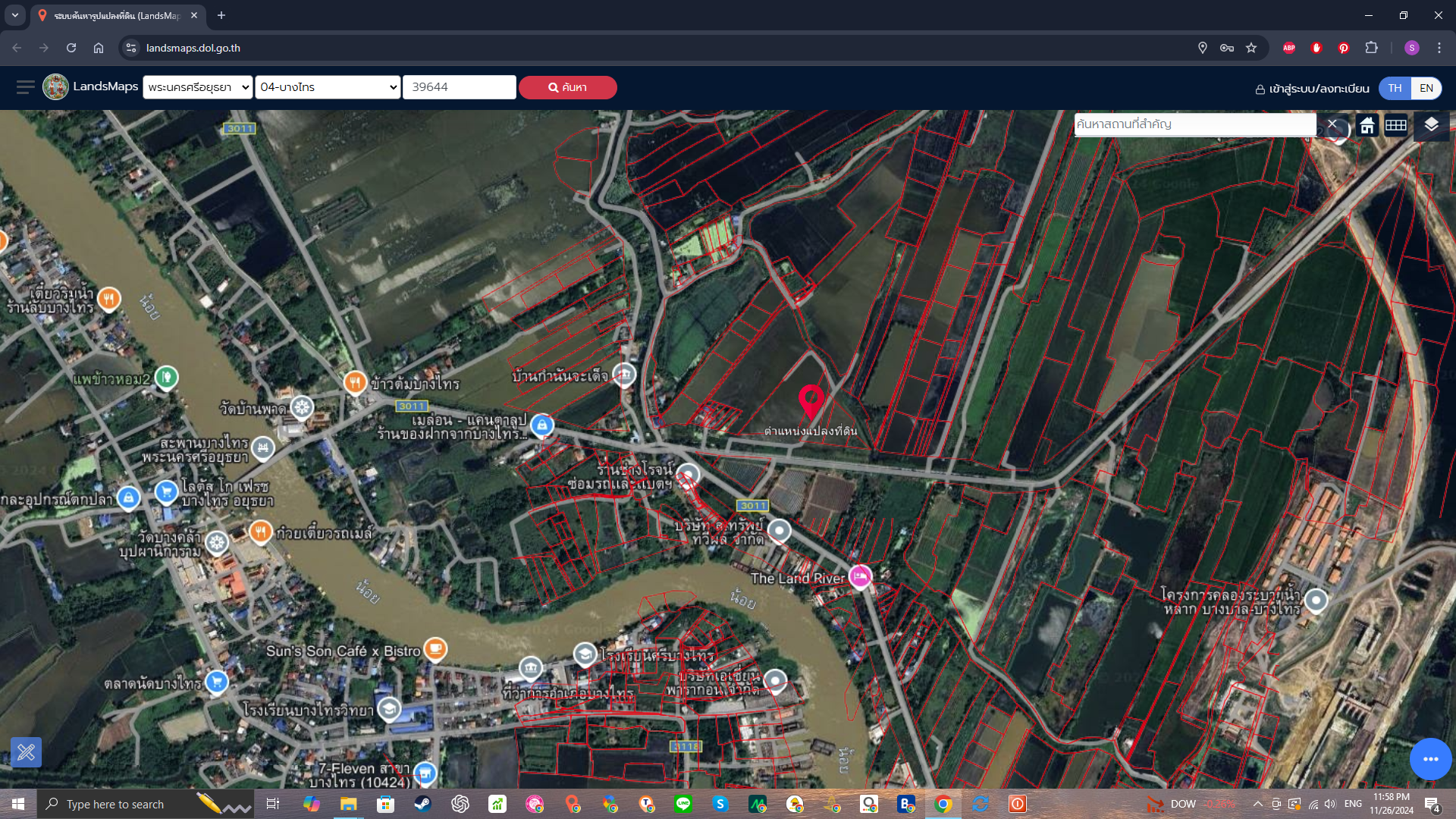Image resolution: width=1456 pixels, height=819 pixels.
Task: Bookmark this page with star icon
Action: (x=1251, y=48)
